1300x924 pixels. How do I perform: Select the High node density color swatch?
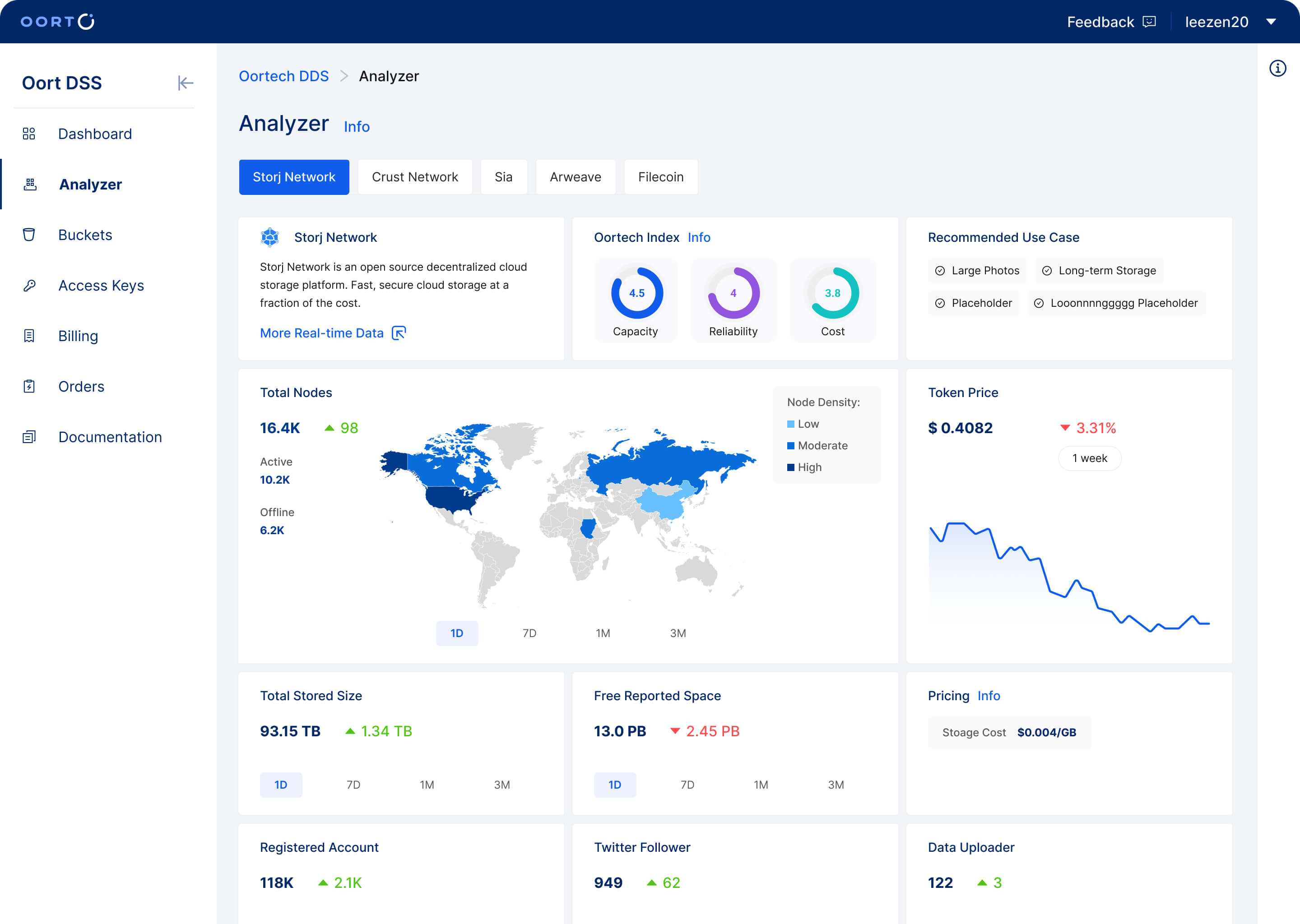[x=790, y=467]
